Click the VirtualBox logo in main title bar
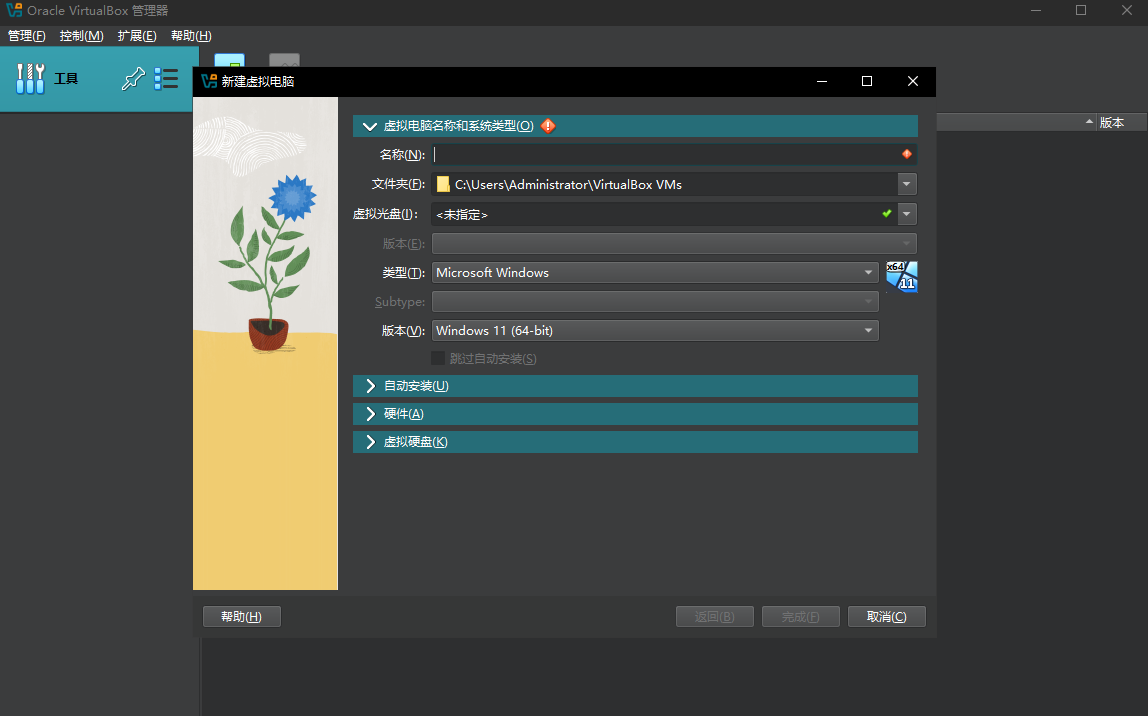The height and width of the screenshot is (716, 1148). click(x=14, y=10)
